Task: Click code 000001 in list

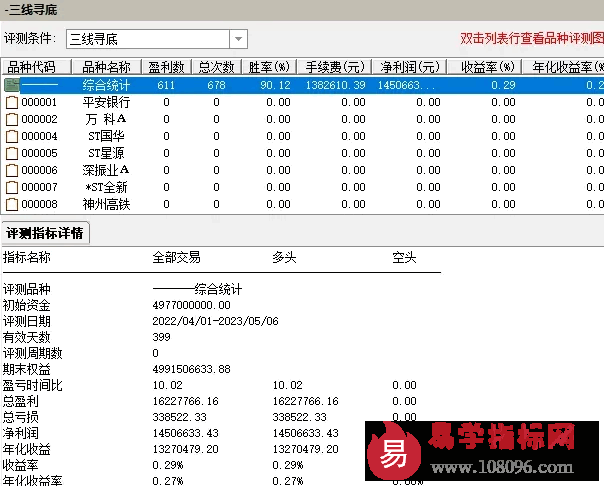Action: click(x=39, y=102)
